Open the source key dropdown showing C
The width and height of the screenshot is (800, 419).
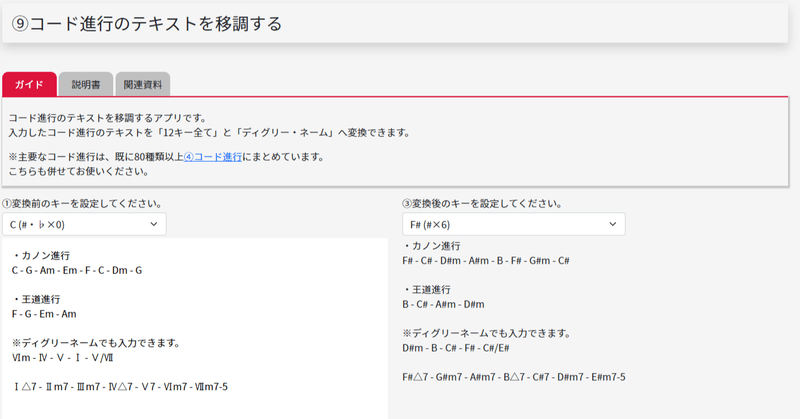coord(84,225)
